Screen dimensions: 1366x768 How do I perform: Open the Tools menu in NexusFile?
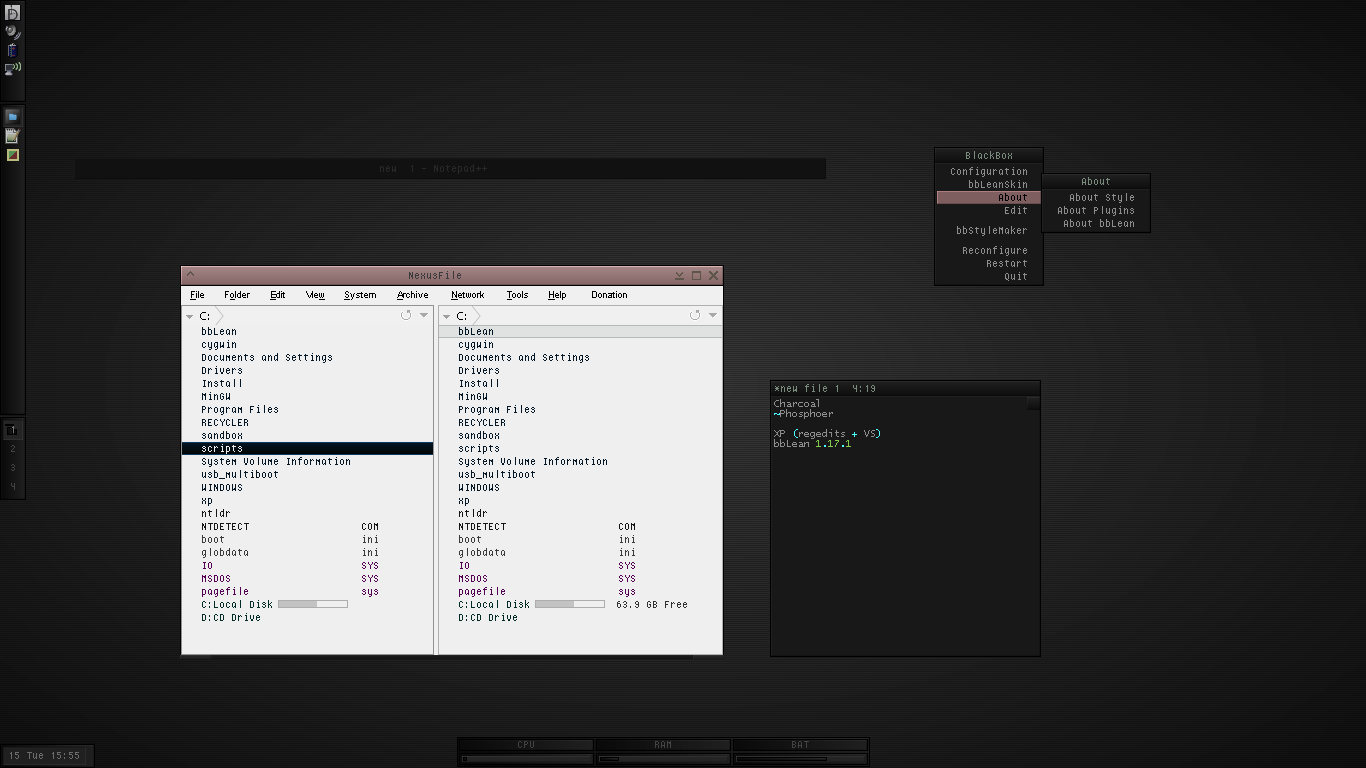(517, 295)
